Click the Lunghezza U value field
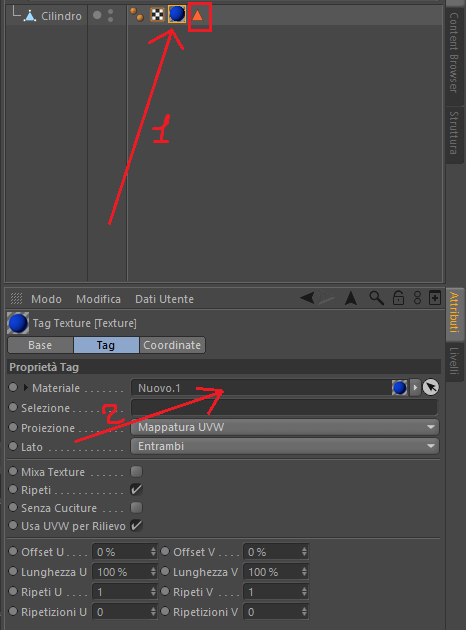This screenshot has height=630, width=466. point(121,572)
